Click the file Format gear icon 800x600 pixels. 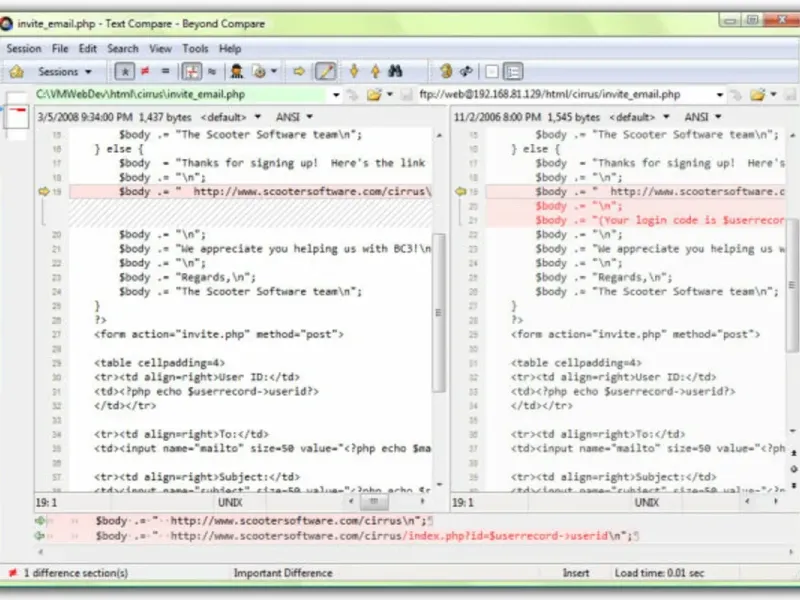259,71
